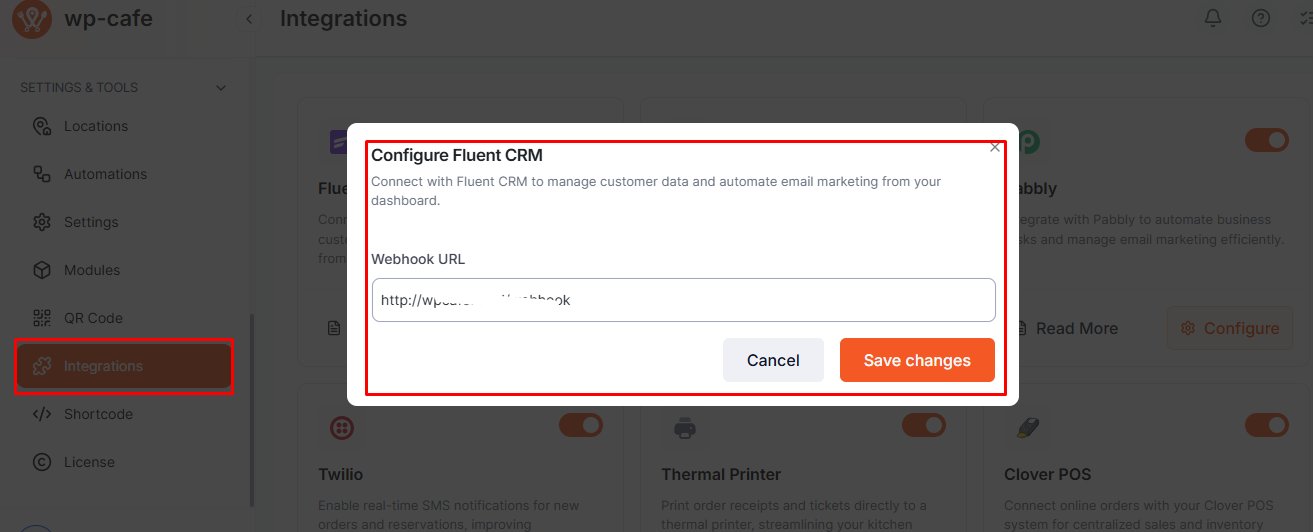The height and width of the screenshot is (532, 1313).
Task: Toggle the Pabbly integration switch
Action: tap(1266, 140)
